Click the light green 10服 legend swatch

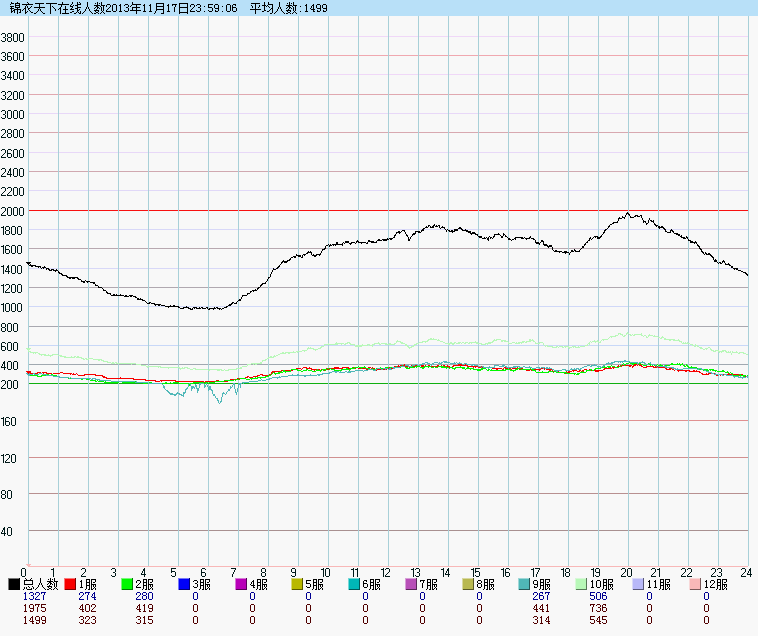coord(580,584)
